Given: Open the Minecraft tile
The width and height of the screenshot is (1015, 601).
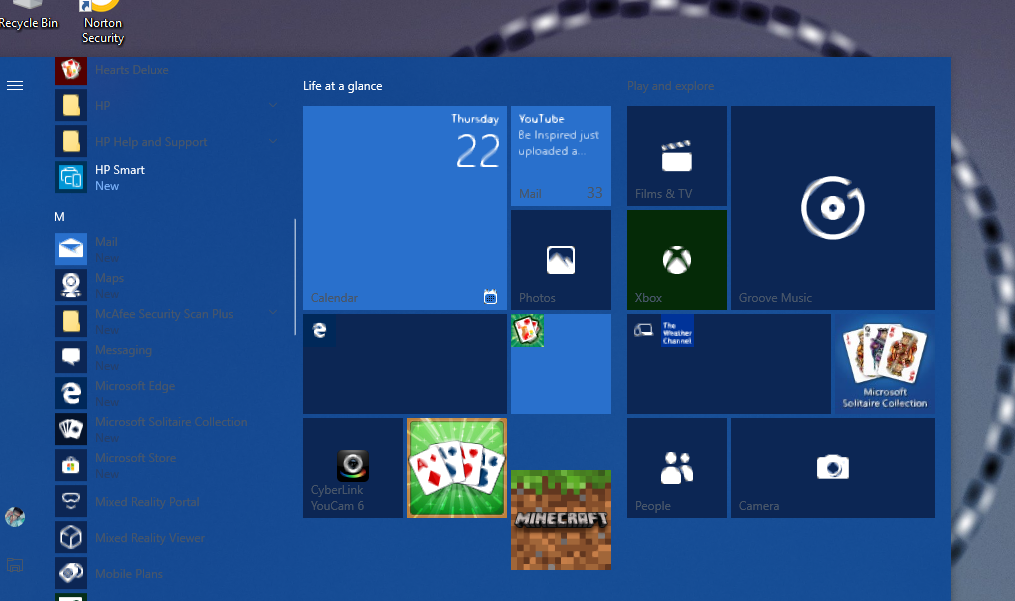Looking at the screenshot, I should pos(561,520).
